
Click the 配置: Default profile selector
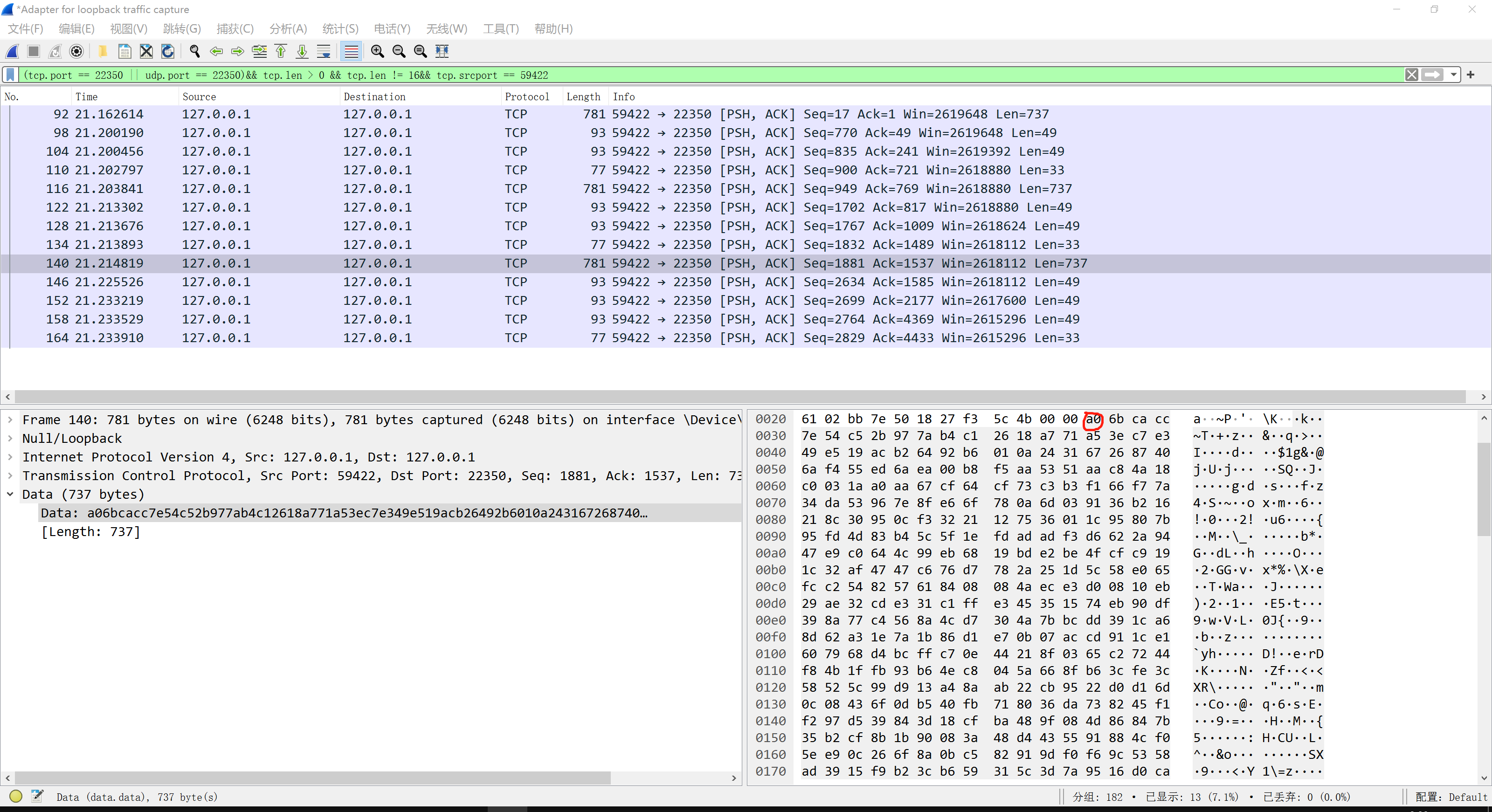[x=1451, y=797]
